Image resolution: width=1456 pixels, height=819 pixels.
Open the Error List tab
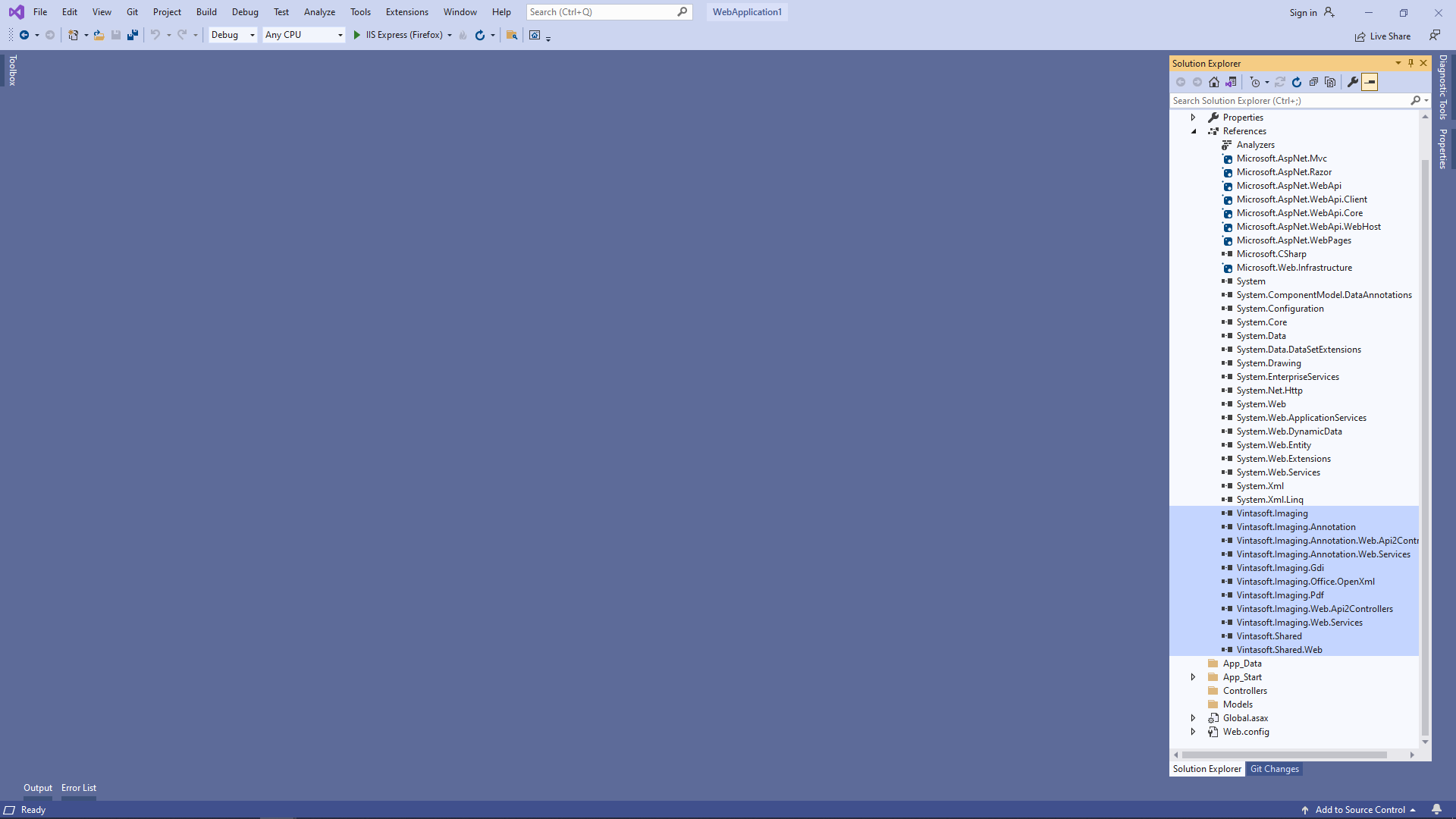pos(79,788)
